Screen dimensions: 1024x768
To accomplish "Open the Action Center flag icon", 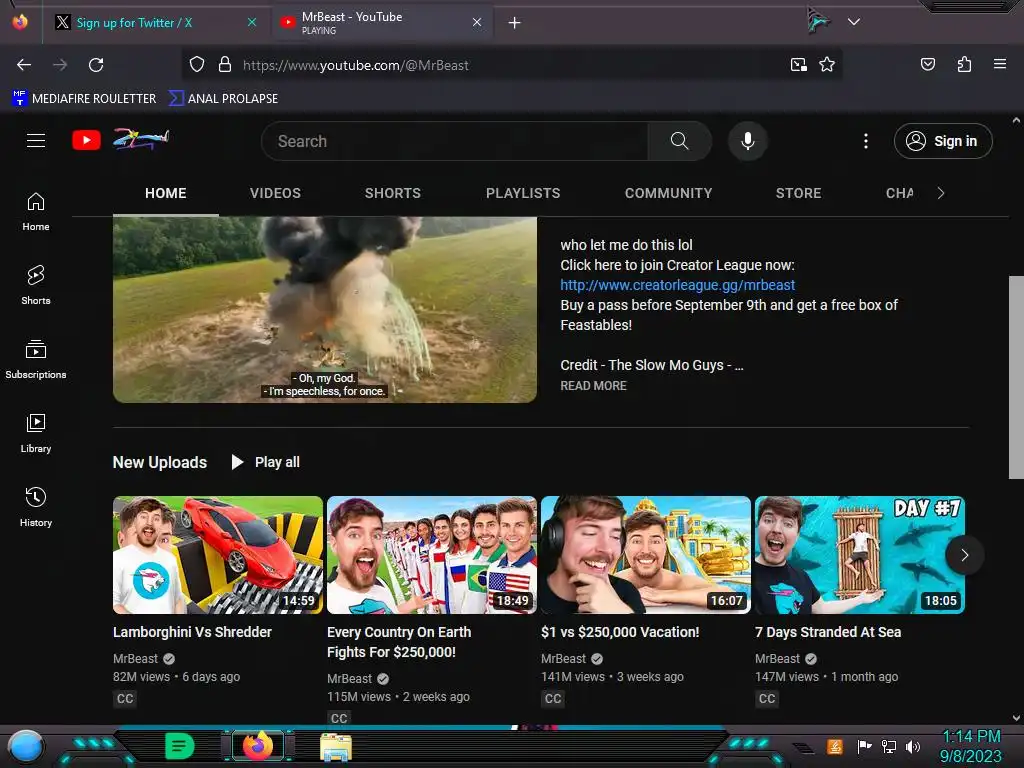I will coord(865,746).
